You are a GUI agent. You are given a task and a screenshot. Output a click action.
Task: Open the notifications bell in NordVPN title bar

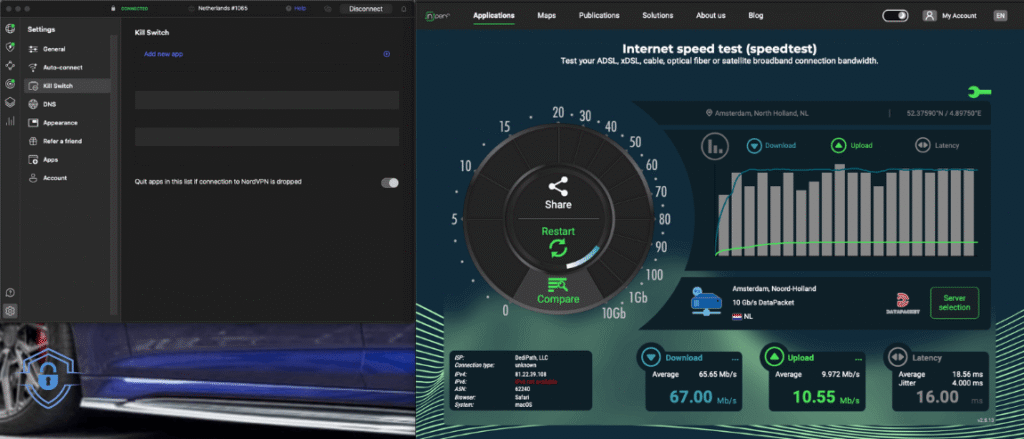click(404, 8)
